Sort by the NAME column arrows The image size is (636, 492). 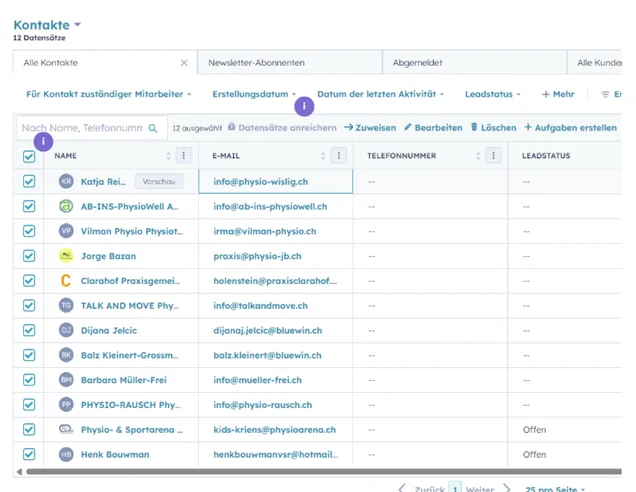168,156
